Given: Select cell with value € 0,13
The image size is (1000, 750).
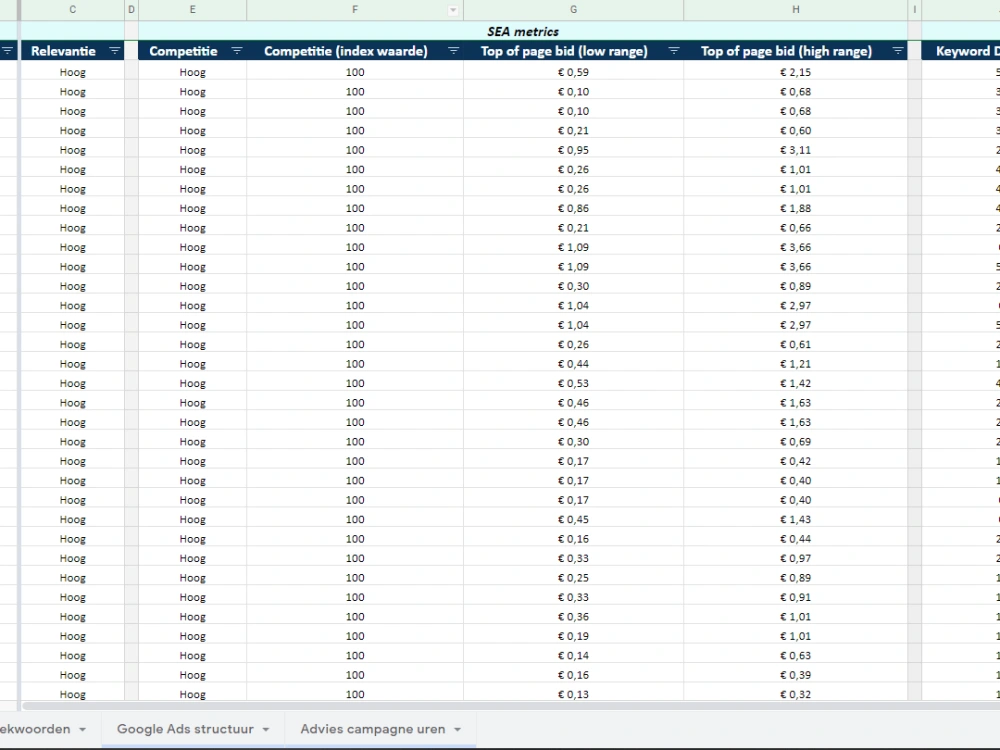Looking at the screenshot, I should [x=573, y=694].
